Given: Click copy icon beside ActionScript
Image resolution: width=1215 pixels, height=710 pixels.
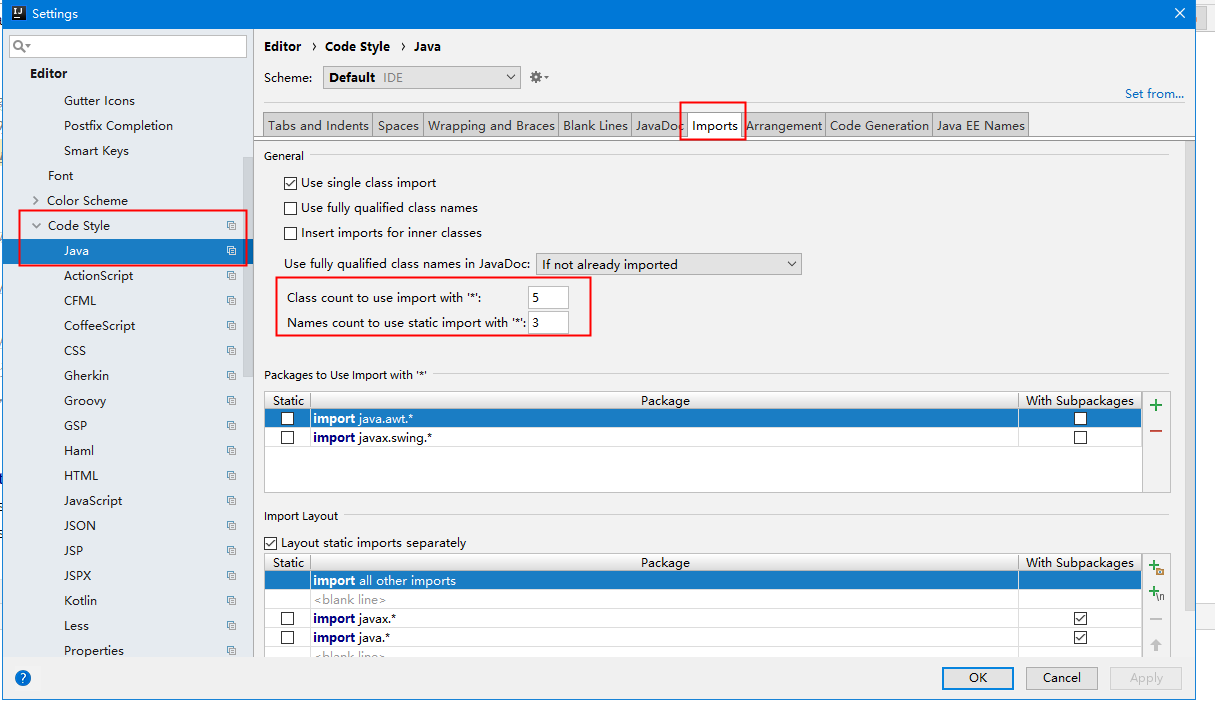Looking at the screenshot, I should (x=231, y=276).
